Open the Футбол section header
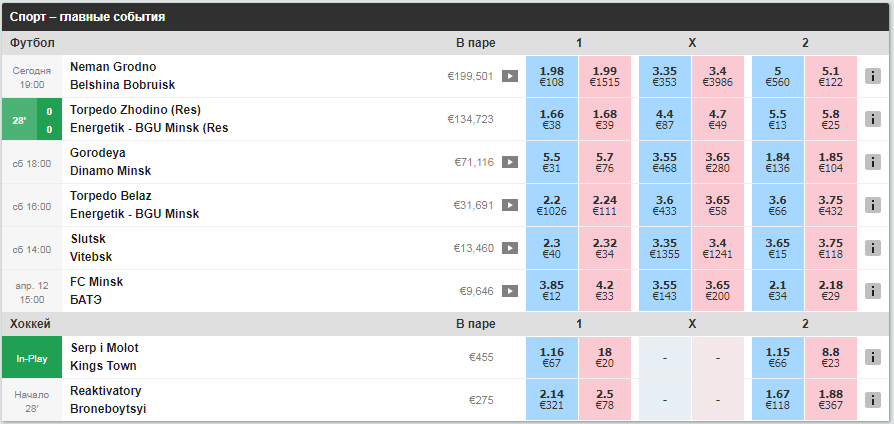The width and height of the screenshot is (894, 424). (32, 43)
